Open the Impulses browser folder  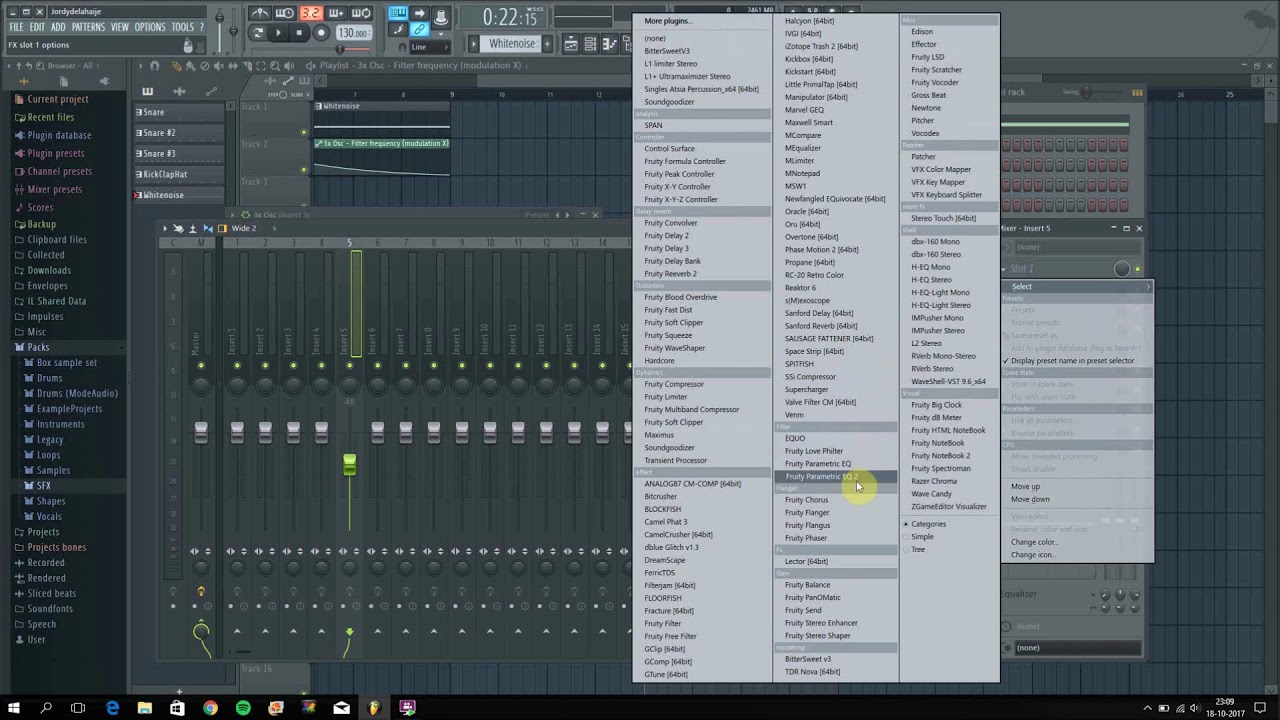[x=45, y=316]
